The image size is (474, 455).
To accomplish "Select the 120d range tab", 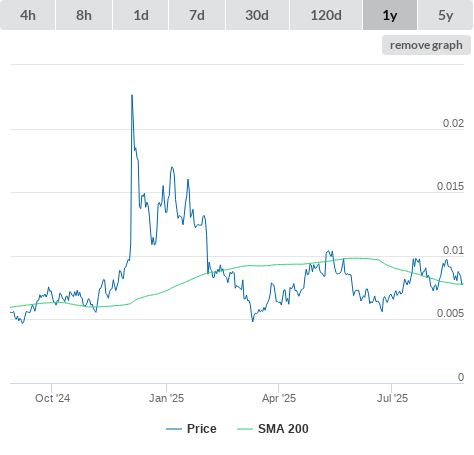I will click(x=326, y=15).
